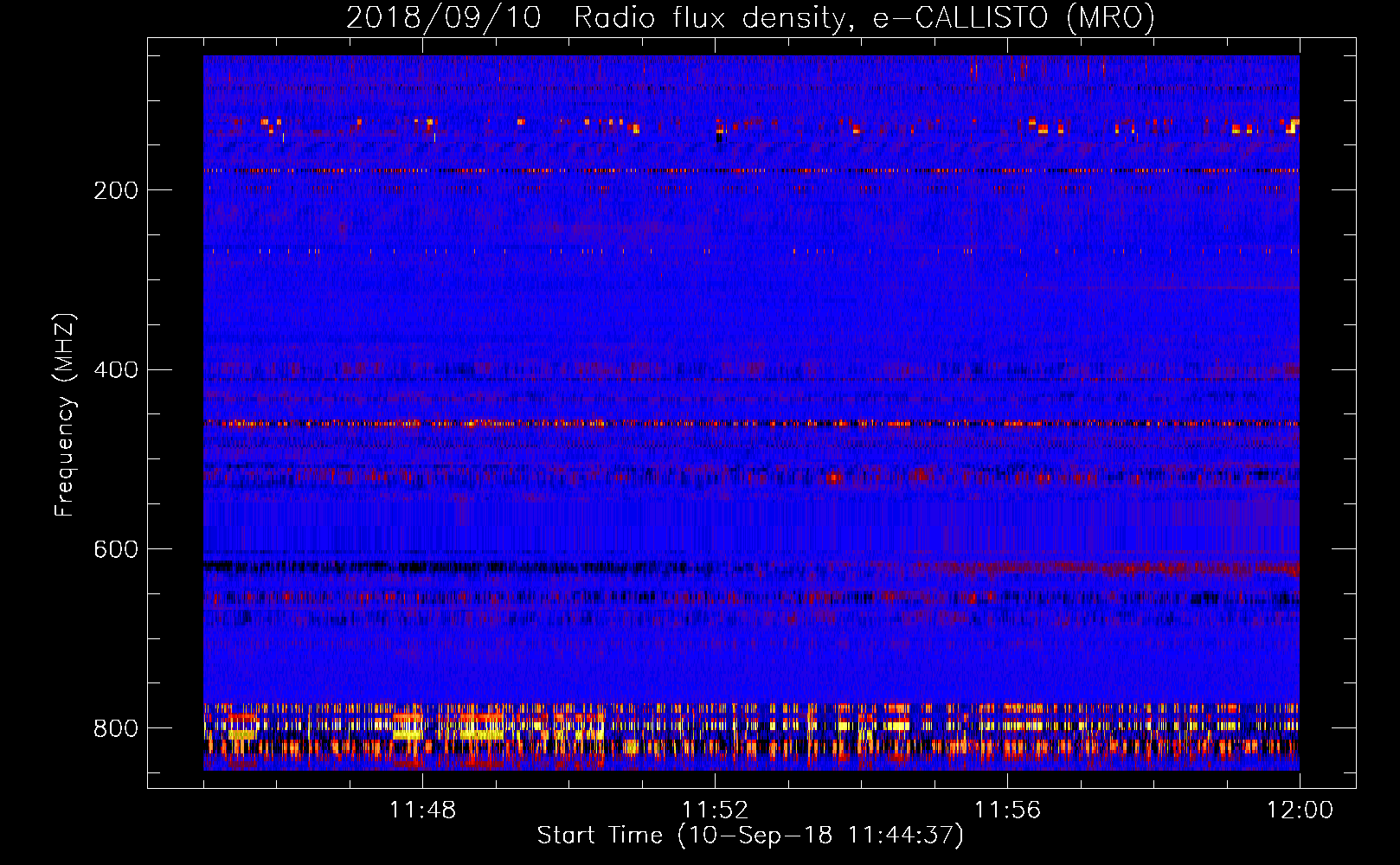Select the 11:52 time tick label
The image size is (1400, 865).
click(x=715, y=811)
